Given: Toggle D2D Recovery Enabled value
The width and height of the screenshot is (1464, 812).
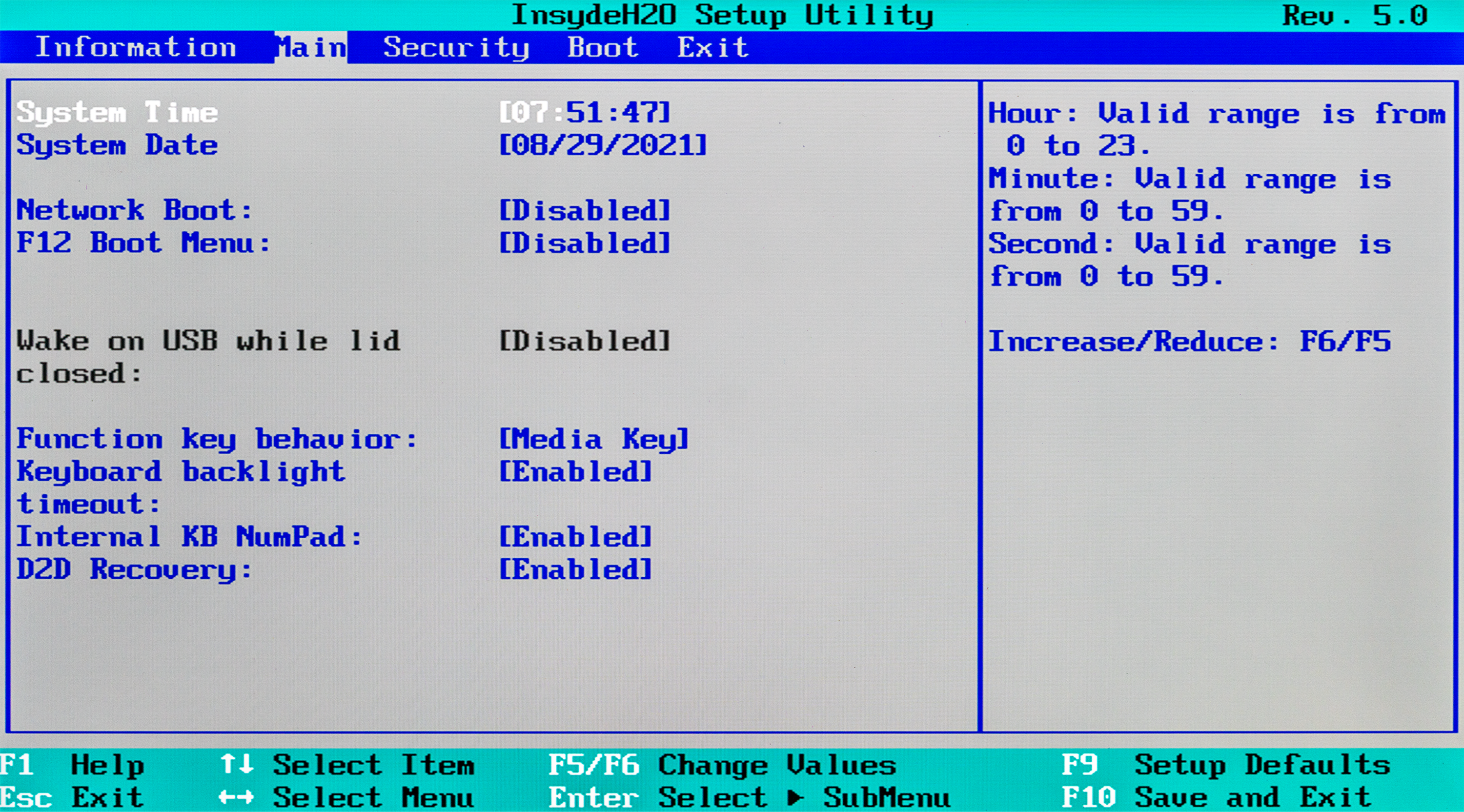Looking at the screenshot, I should pos(575,569).
